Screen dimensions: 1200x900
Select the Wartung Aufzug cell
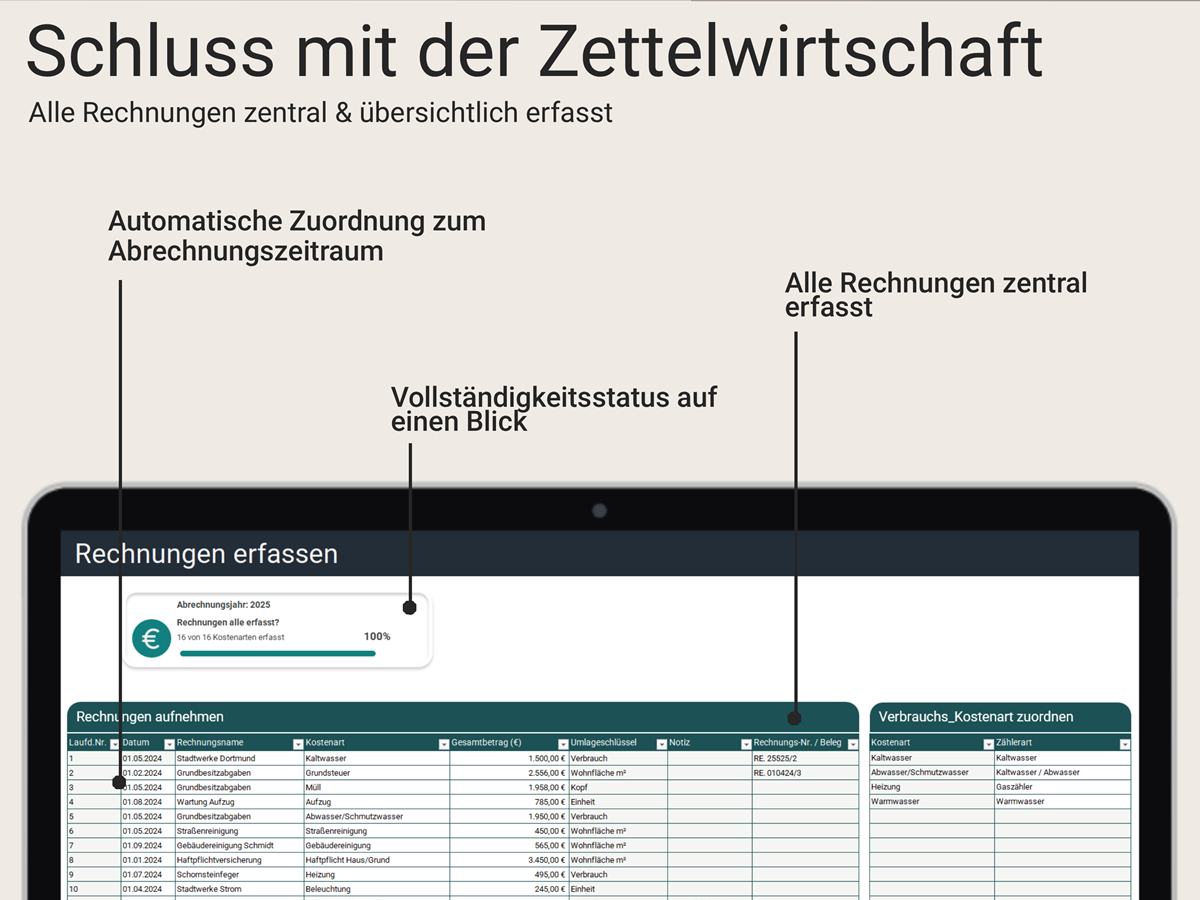tap(238, 802)
